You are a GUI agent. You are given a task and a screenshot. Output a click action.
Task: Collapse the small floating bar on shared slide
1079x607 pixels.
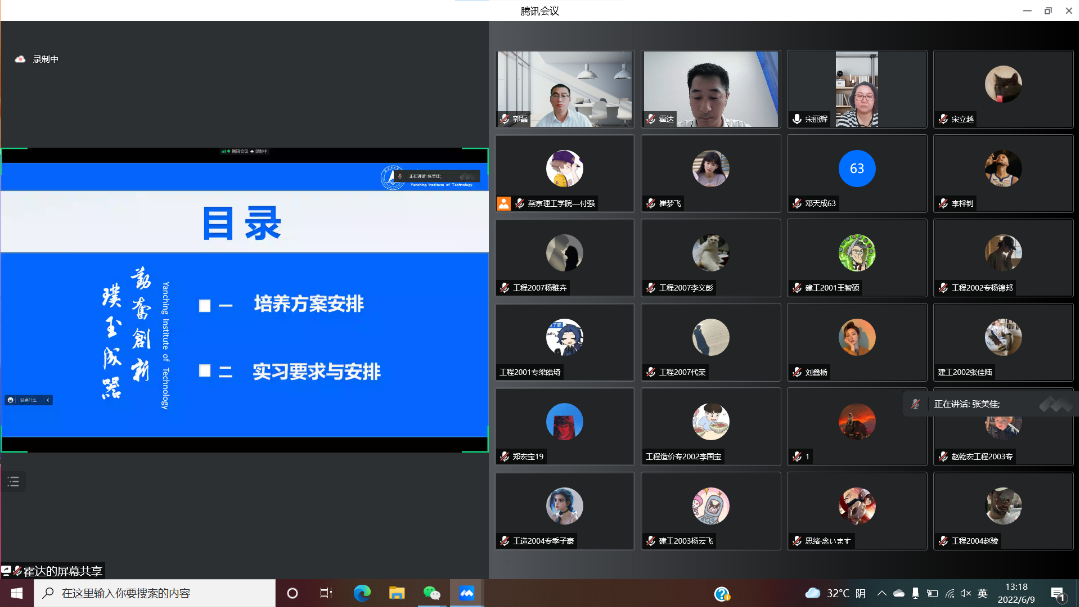pyautogui.click(x=48, y=400)
